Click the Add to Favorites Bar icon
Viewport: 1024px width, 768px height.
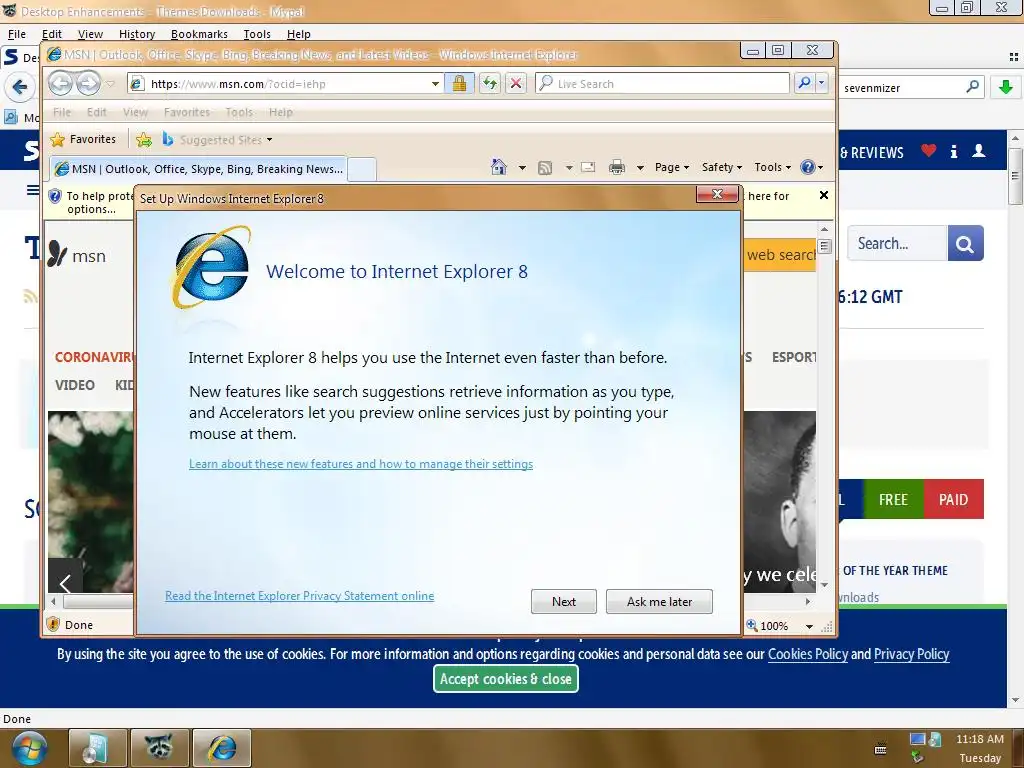[144, 139]
